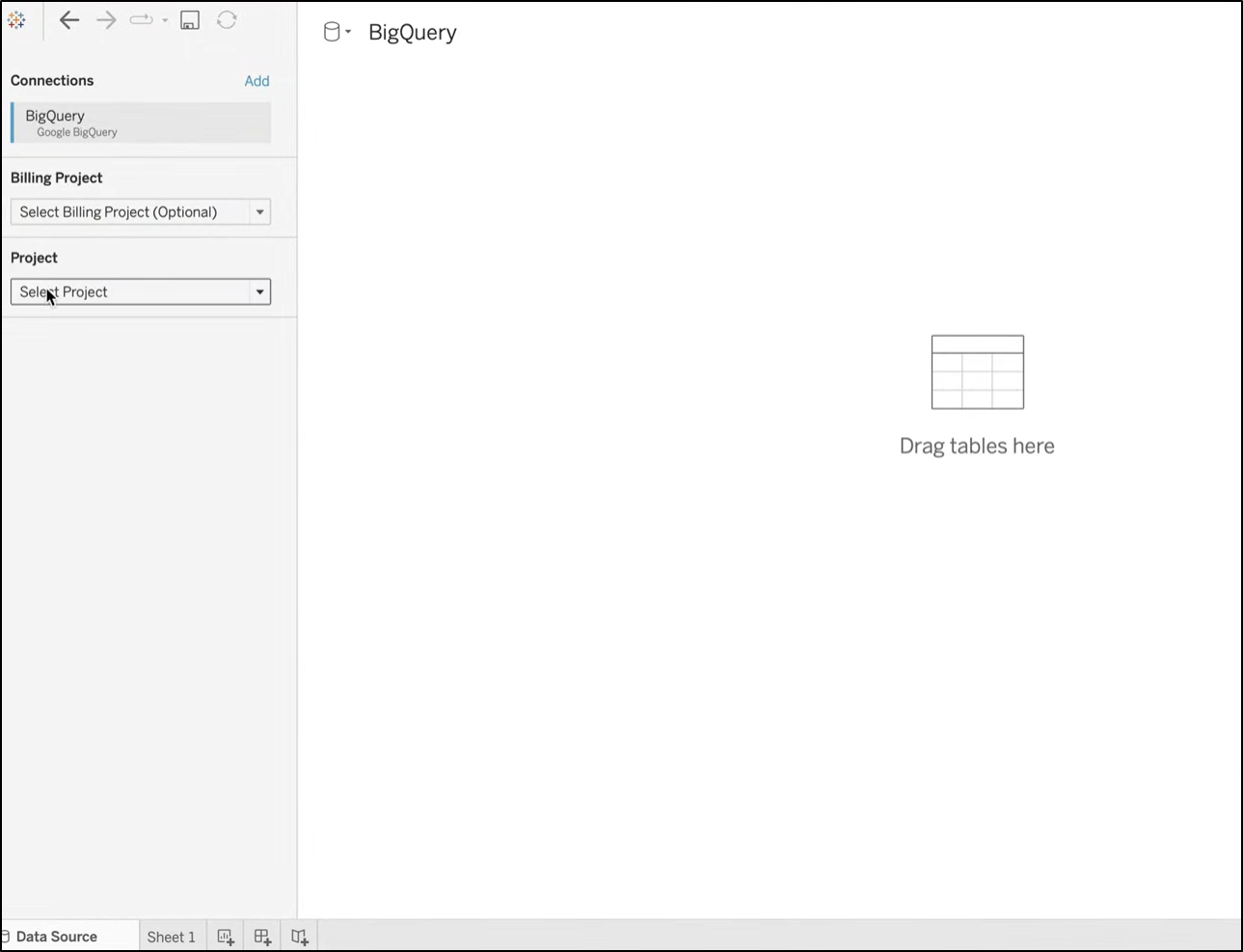Click the database cylinder icon

click(332, 33)
